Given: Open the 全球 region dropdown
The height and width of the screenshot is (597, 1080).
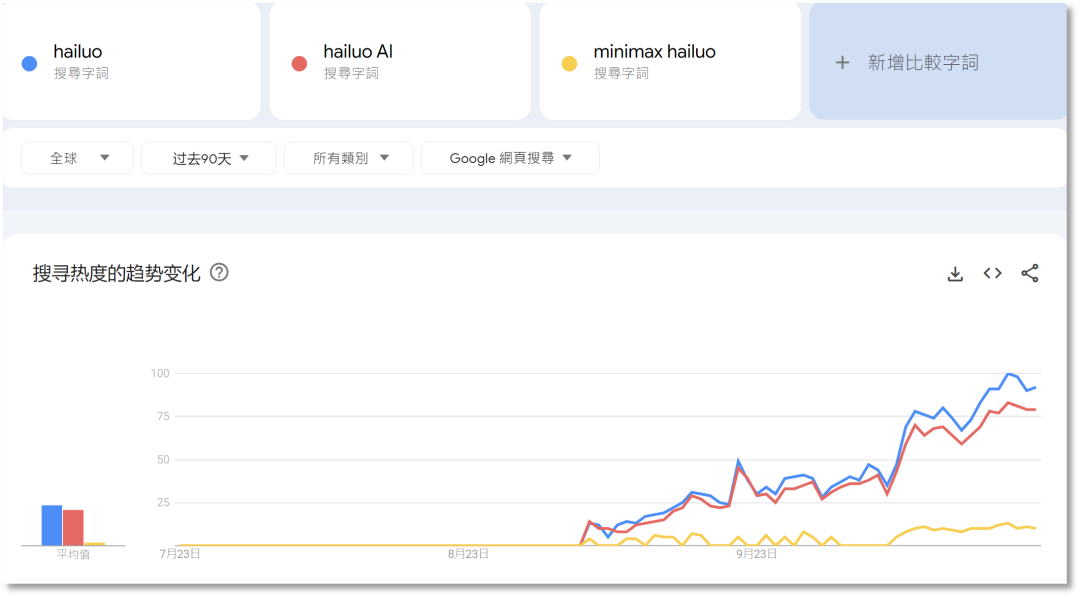Looking at the screenshot, I should [78, 158].
